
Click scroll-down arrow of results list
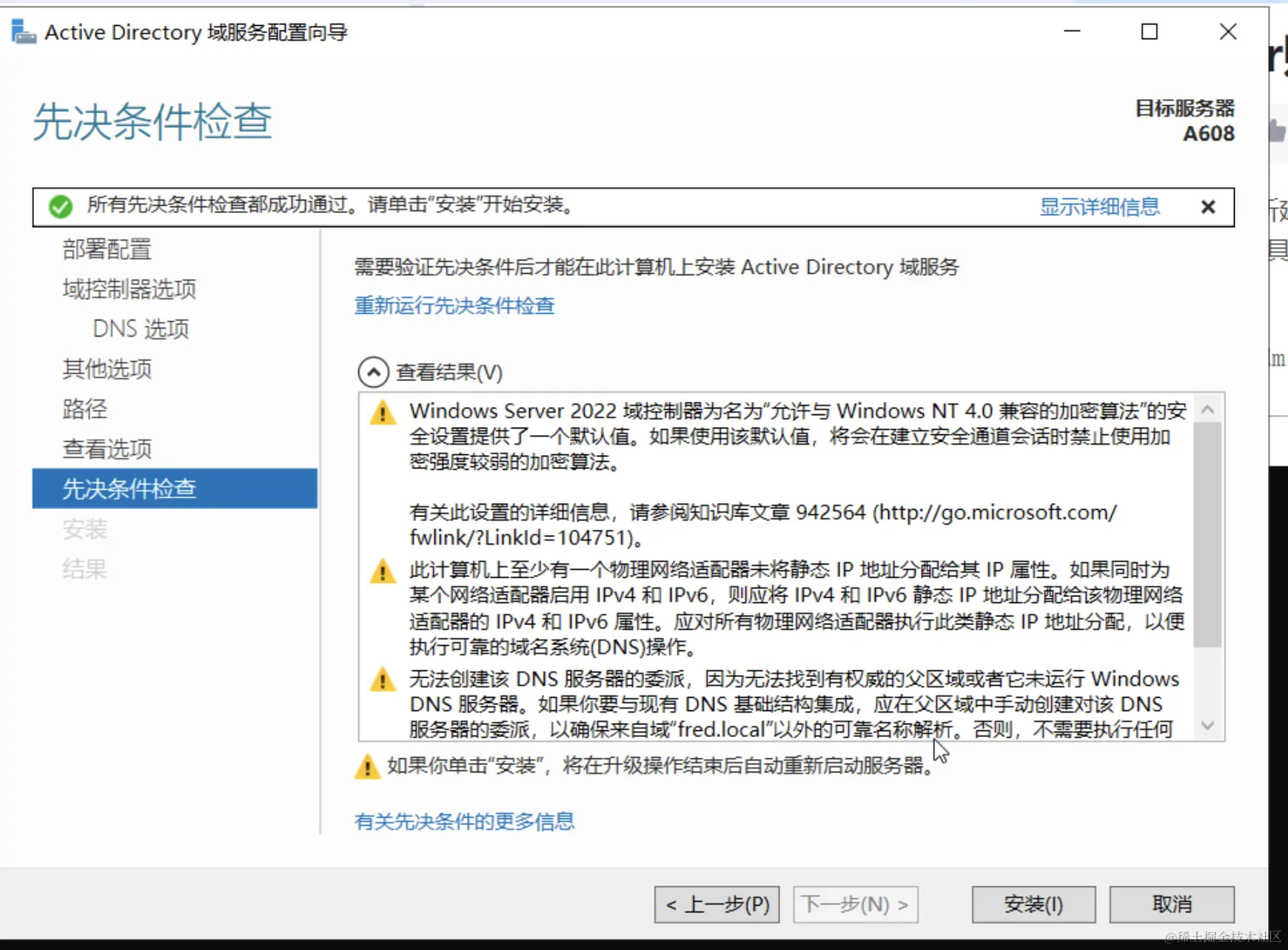click(1207, 725)
